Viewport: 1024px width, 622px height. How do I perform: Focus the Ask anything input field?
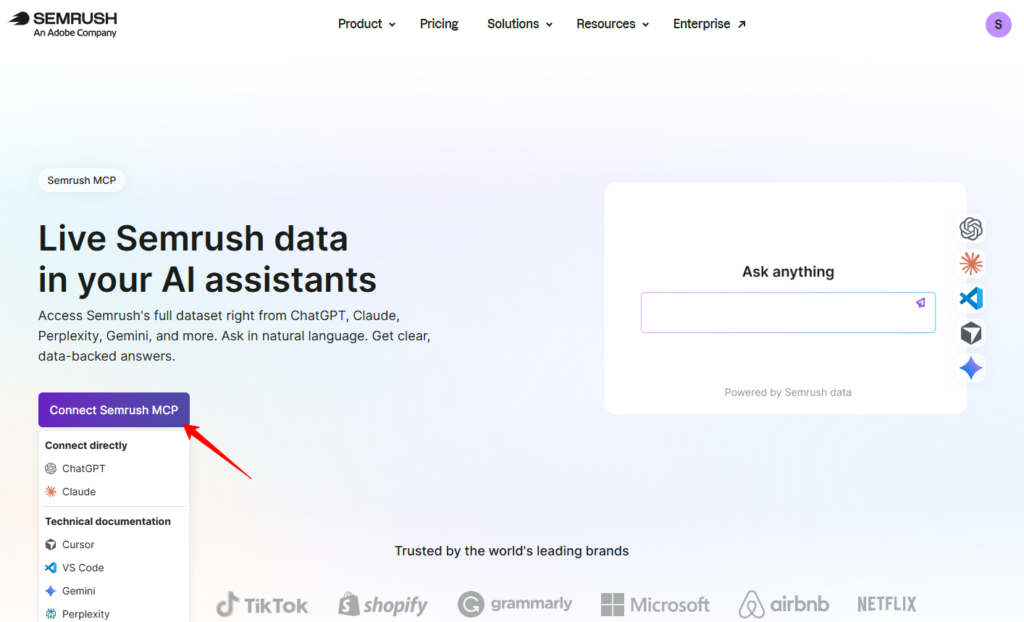(788, 312)
